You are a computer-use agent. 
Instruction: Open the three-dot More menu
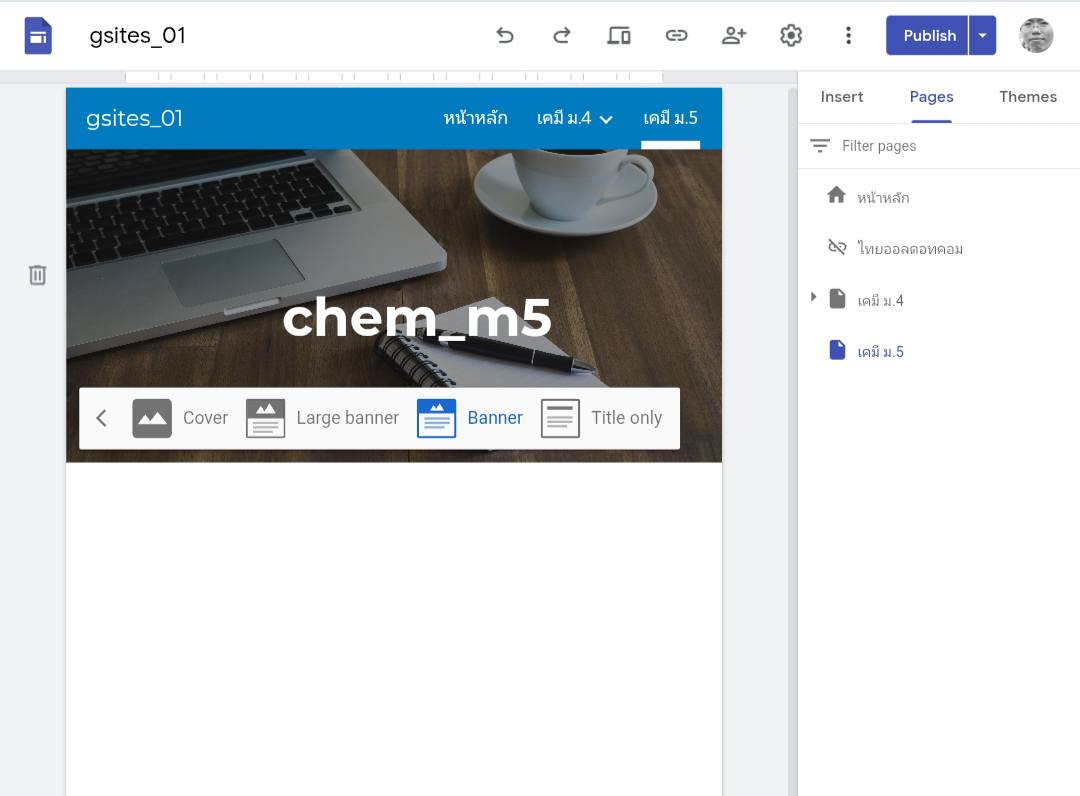[848, 36]
